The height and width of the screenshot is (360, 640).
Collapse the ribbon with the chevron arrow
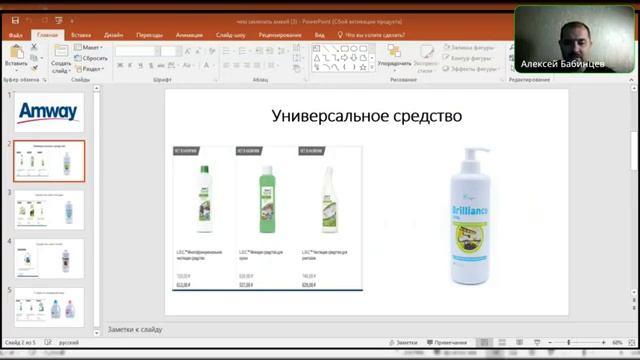point(631,80)
